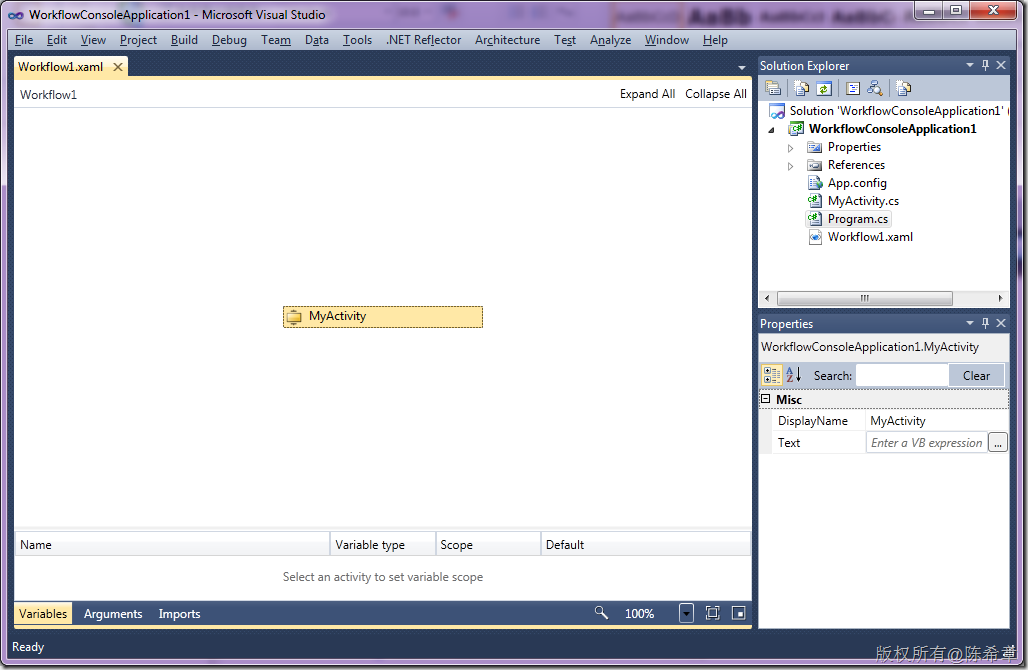Switch to the Variables tab

pyautogui.click(x=43, y=614)
